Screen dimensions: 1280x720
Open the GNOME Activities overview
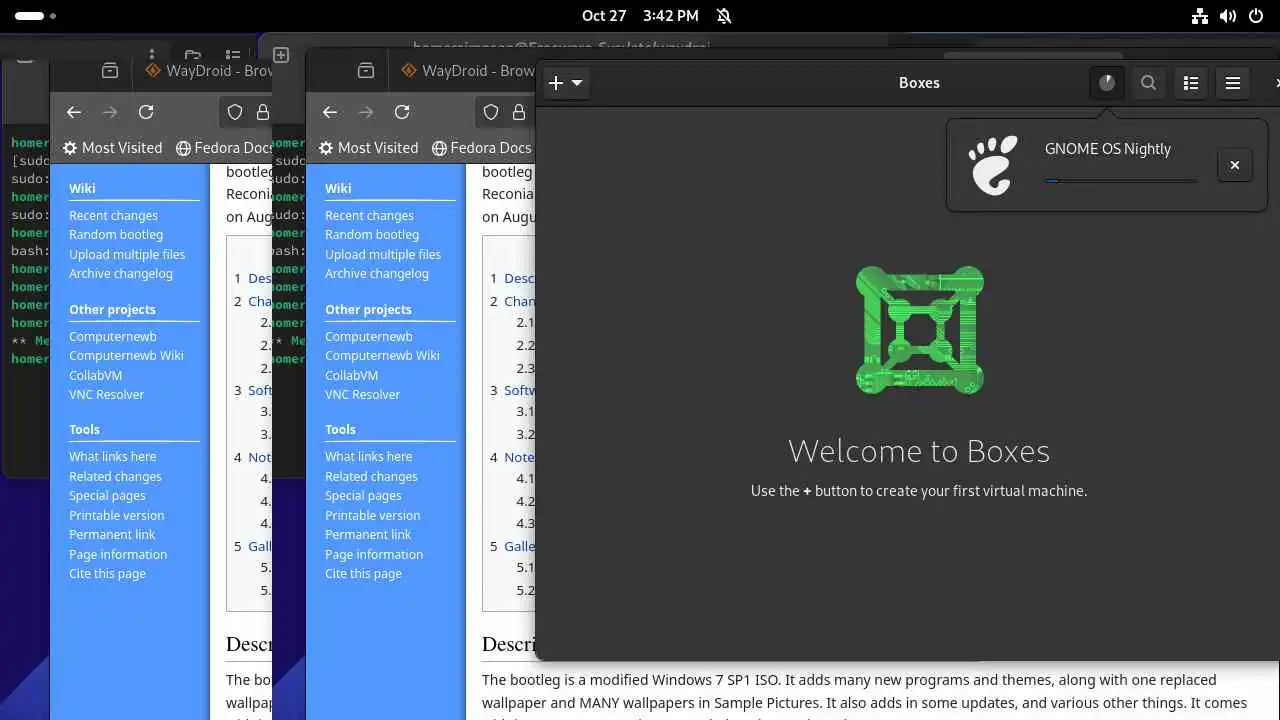pyautogui.click(x=36, y=16)
